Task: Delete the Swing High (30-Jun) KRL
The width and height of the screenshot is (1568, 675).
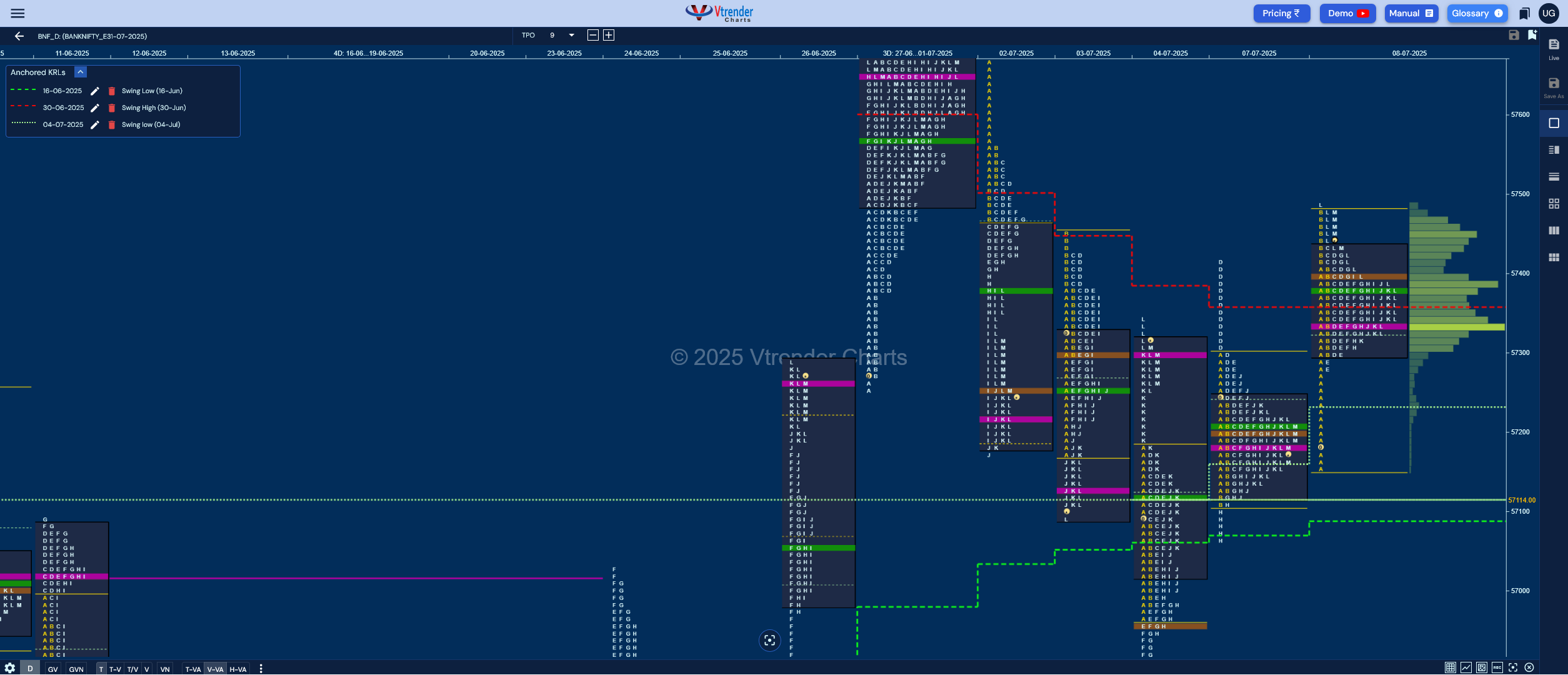Action: point(112,108)
